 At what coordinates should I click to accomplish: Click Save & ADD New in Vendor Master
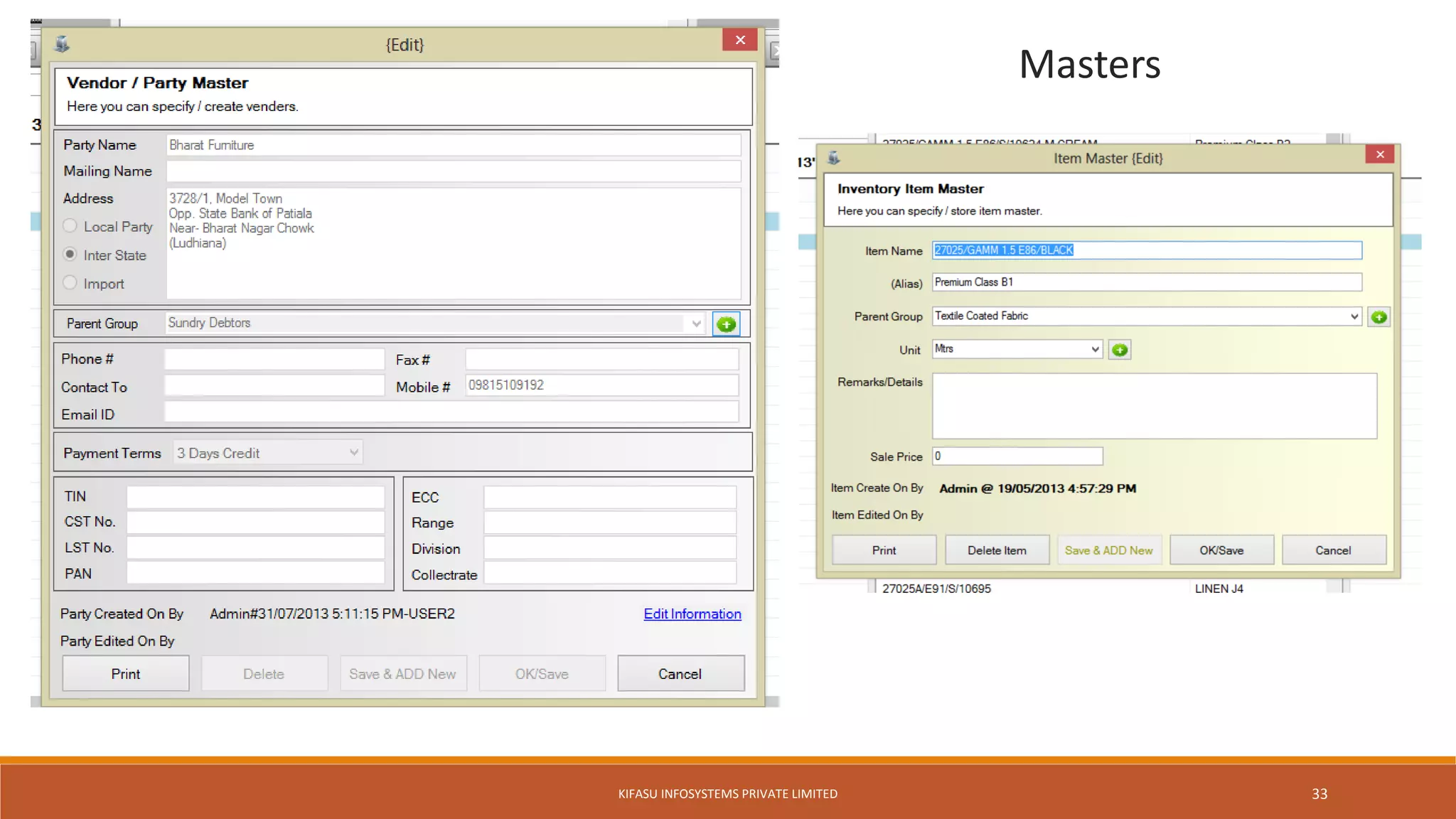pos(403,673)
